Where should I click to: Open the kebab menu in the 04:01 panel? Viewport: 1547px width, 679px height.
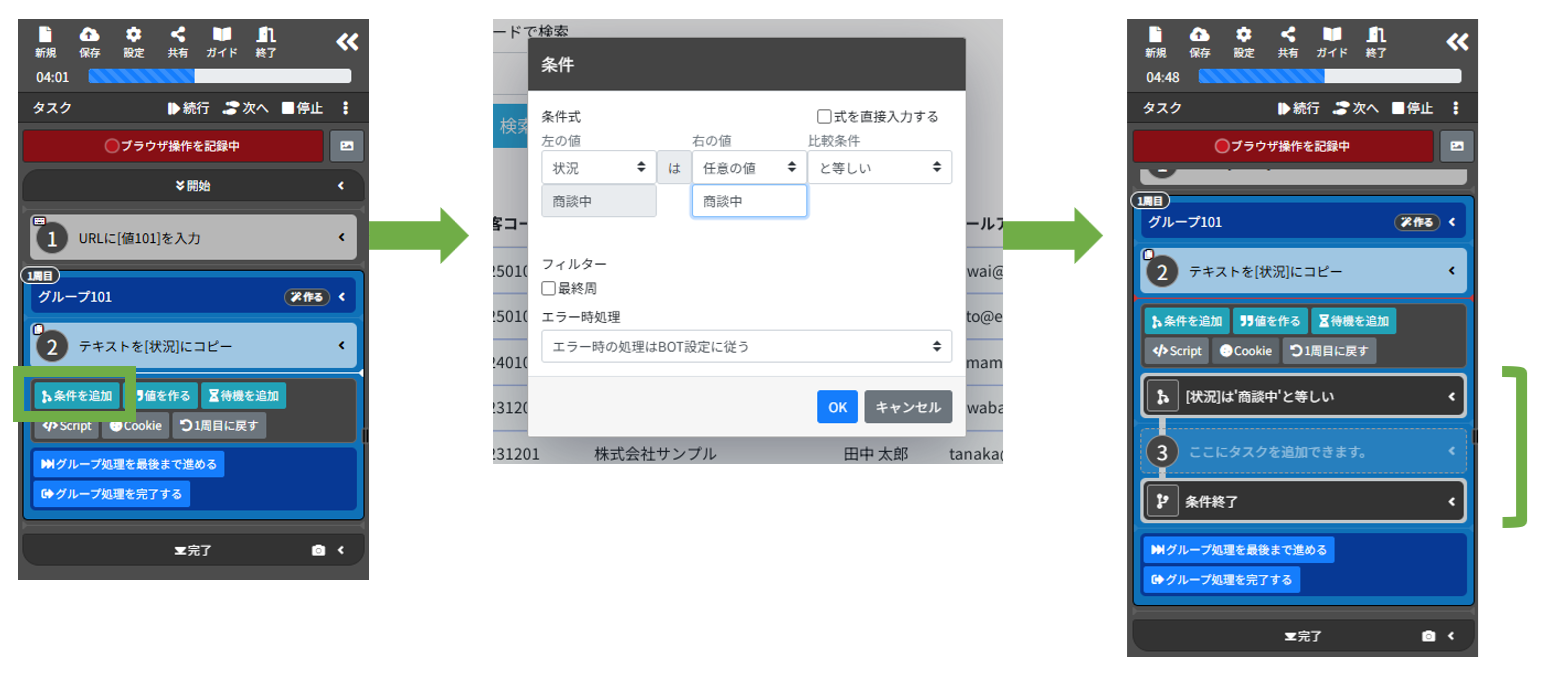[x=346, y=108]
